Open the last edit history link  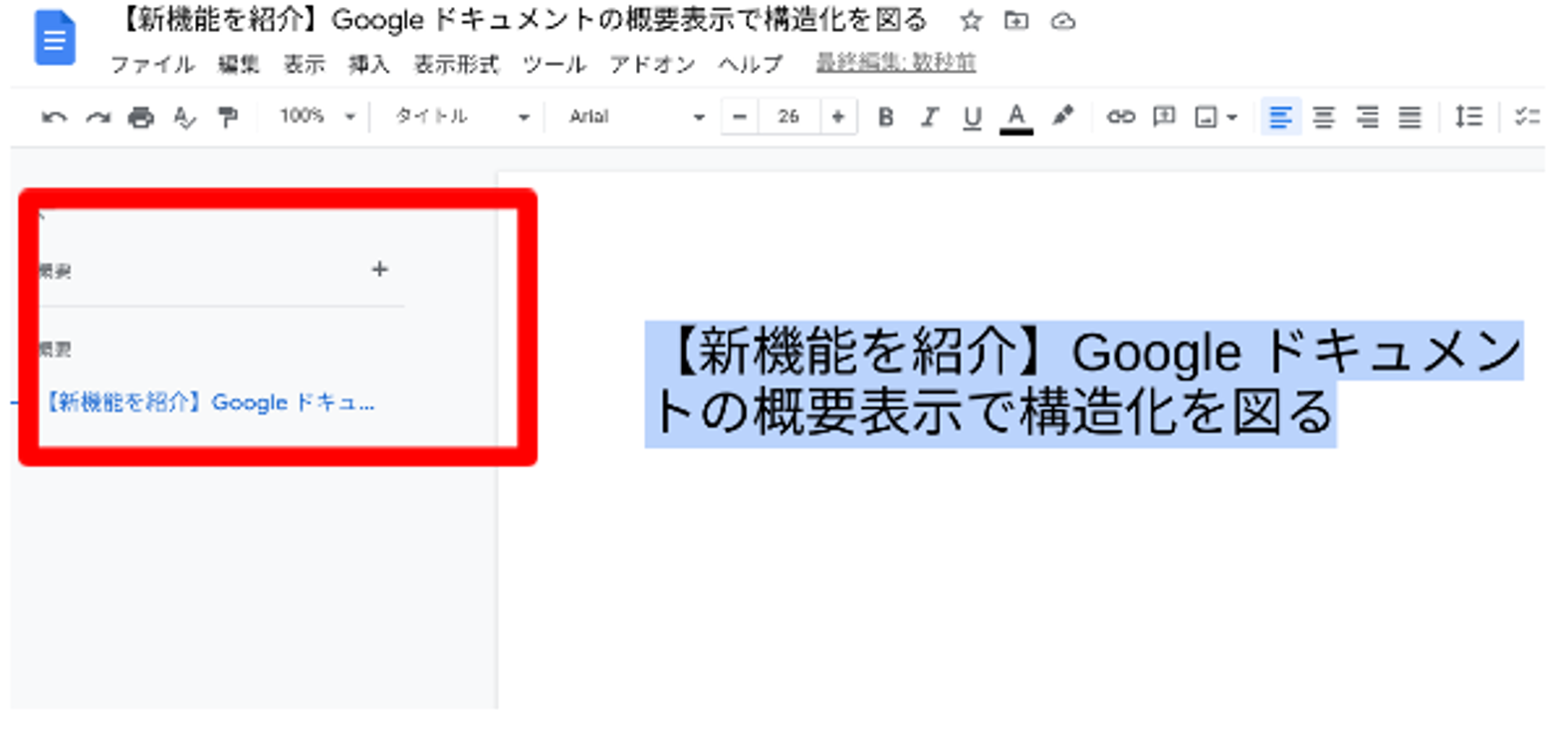[896, 63]
